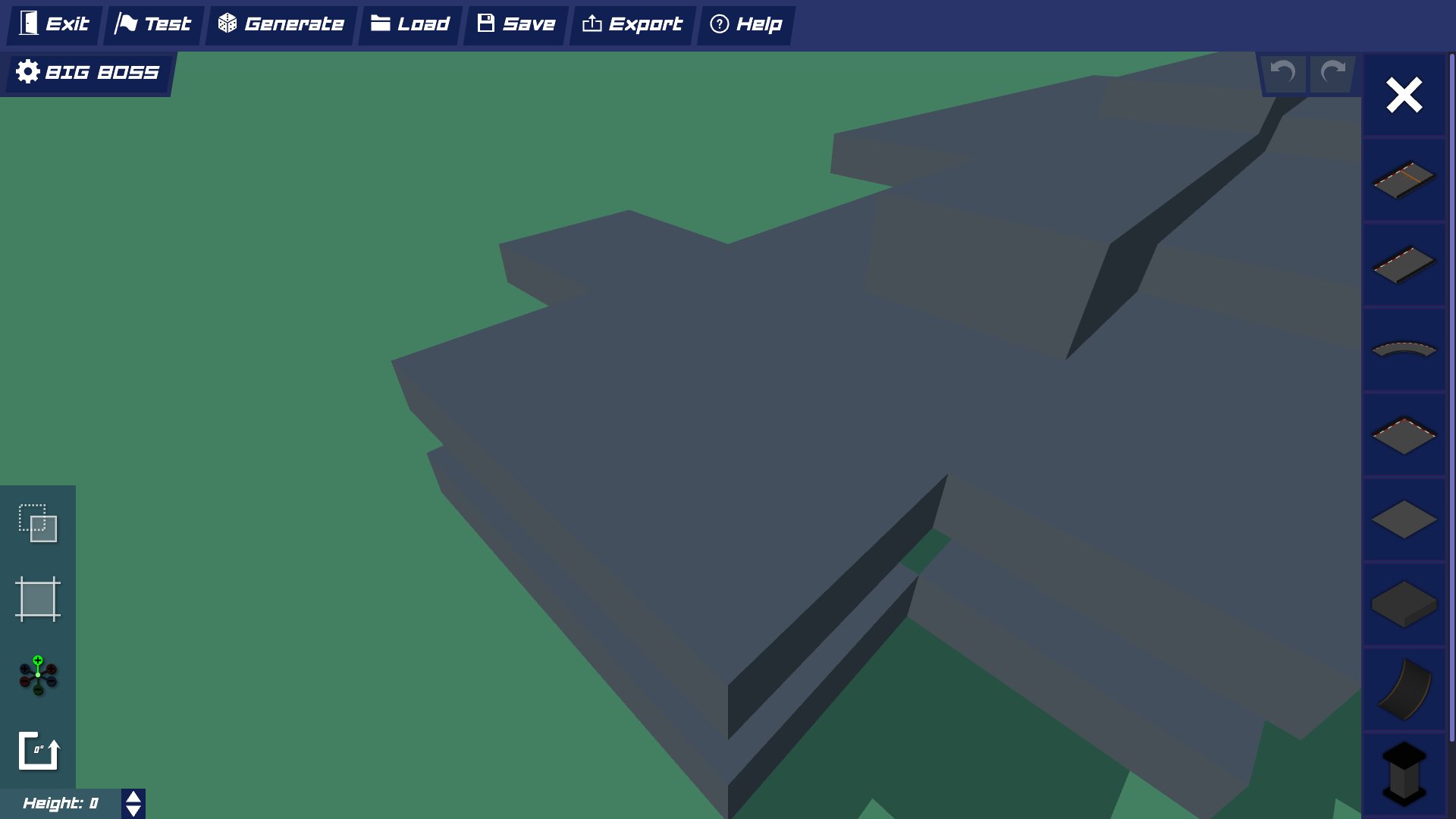Viewport: 1456px width, 819px height.
Task: Toggle the axis direction gizmo
Action: 38,675
